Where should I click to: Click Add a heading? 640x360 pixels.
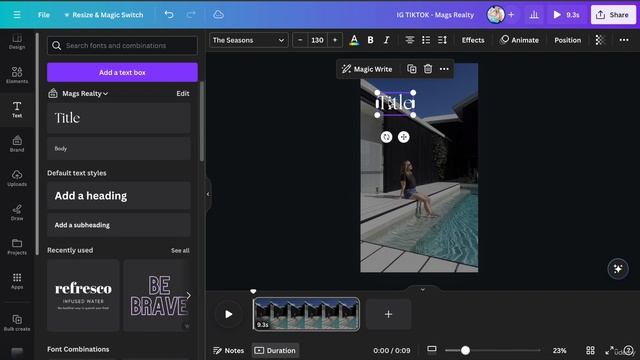click(119, 196)
